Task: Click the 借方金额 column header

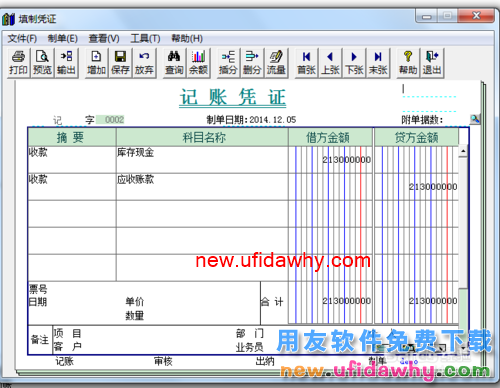Action: [330, 137]
